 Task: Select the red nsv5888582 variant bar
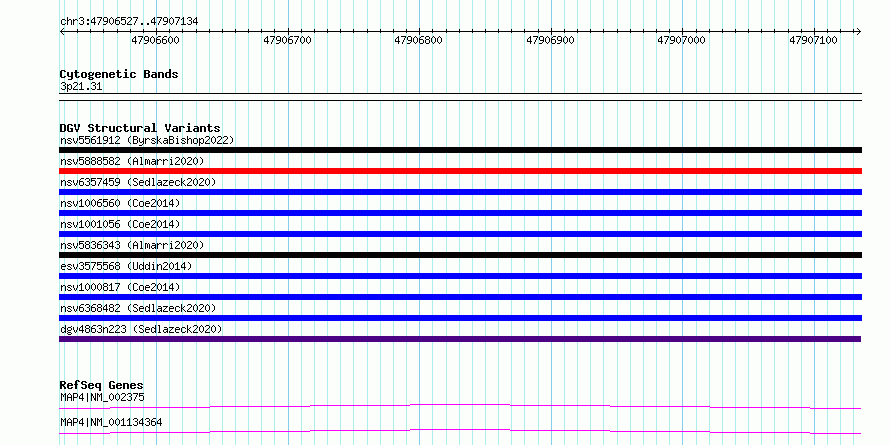(460, 171)
